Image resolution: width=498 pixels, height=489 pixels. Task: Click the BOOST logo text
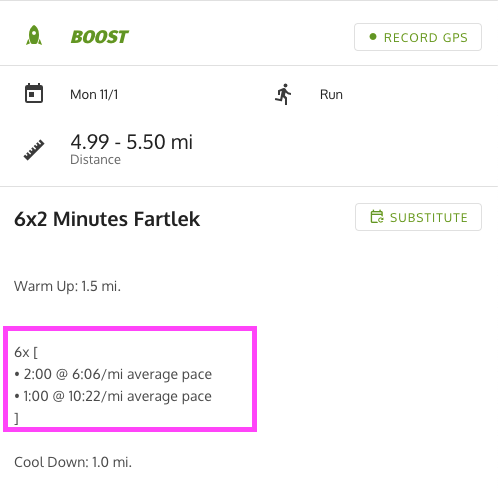pyautogui.click(x=100, y=37)
